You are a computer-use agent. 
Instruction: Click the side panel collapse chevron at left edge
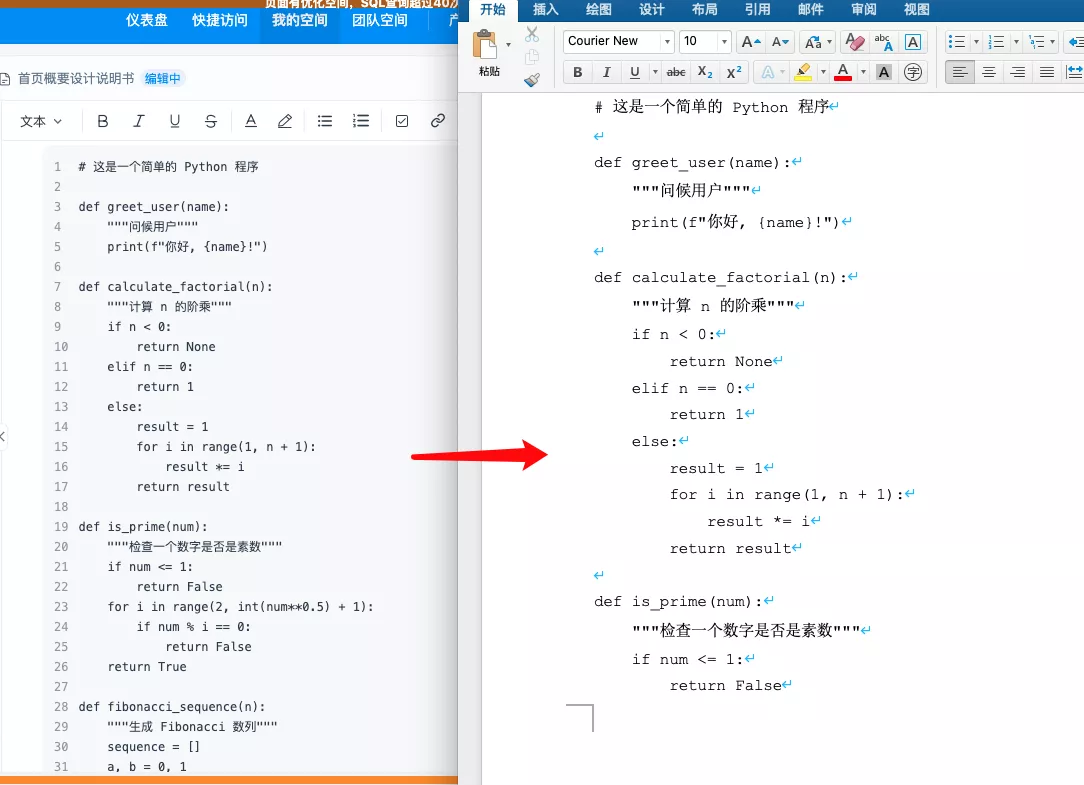[x=3, y=436]
